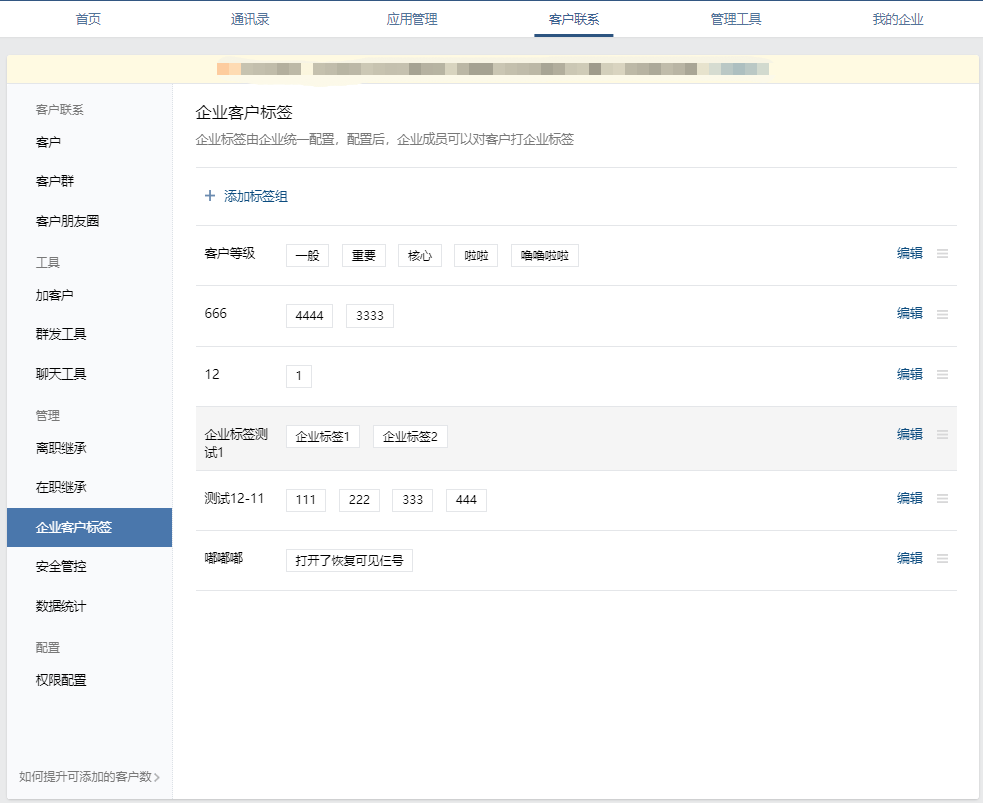This screenshot has height=803, width=983.
Task: Navigate to 数据统计 in sidebar
Action: click(61, 606)
